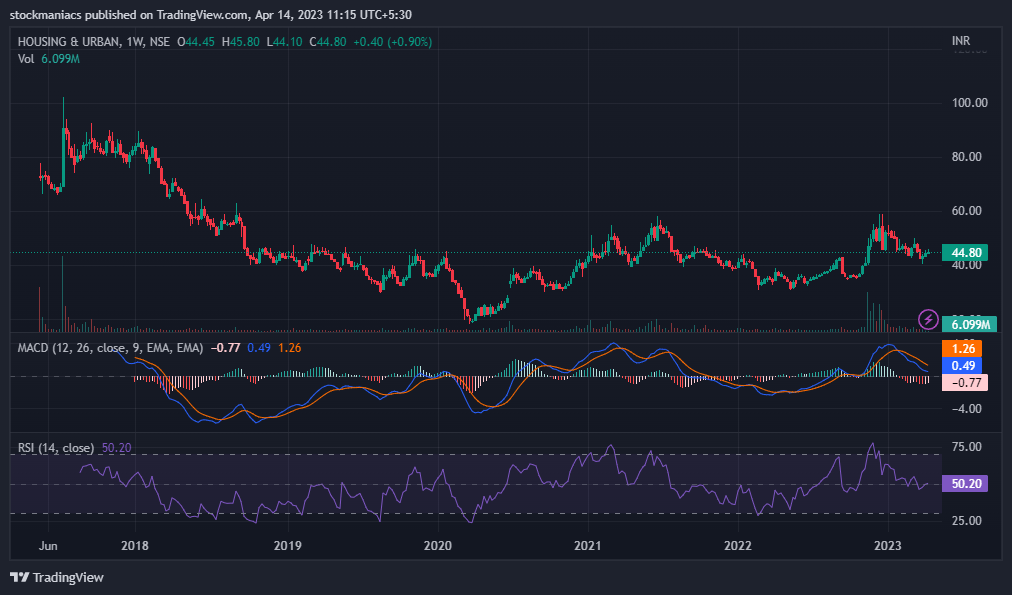Image resolution: width=1012 pixels, height=595 pixels.
Task: Click the MACD (12, 26, close, 9, EMA, EMA) label
Action: (110, 348)
